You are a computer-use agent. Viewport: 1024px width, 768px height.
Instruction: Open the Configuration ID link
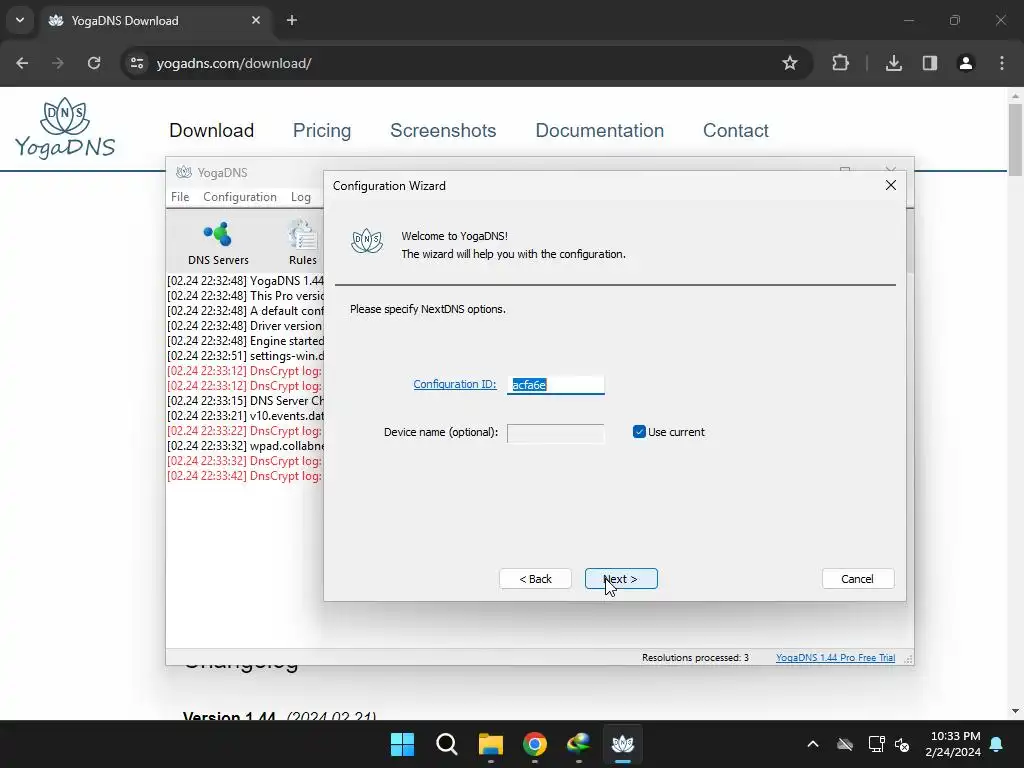[x=455, y=384]
